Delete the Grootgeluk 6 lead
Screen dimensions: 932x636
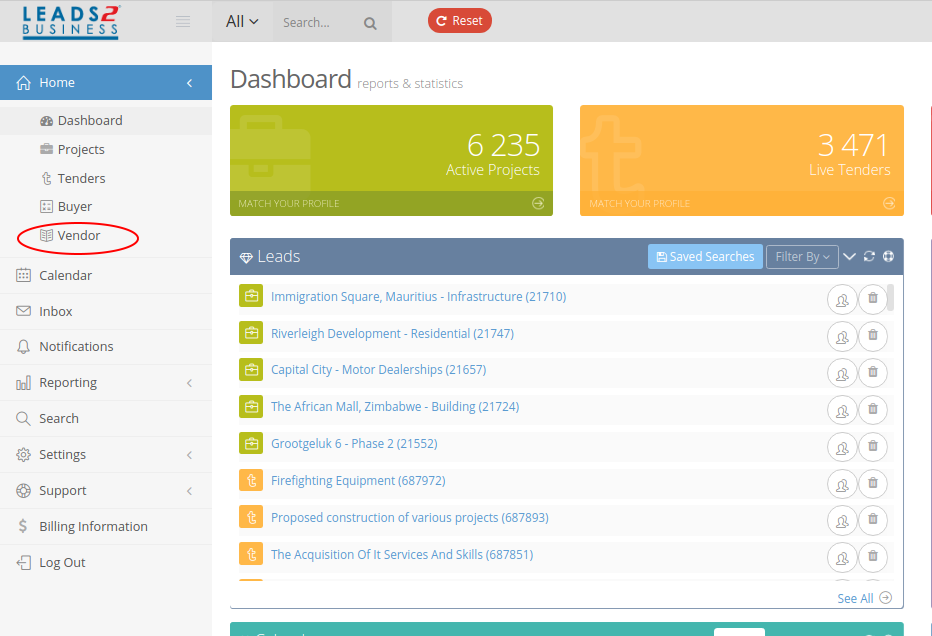click(873, 446)
